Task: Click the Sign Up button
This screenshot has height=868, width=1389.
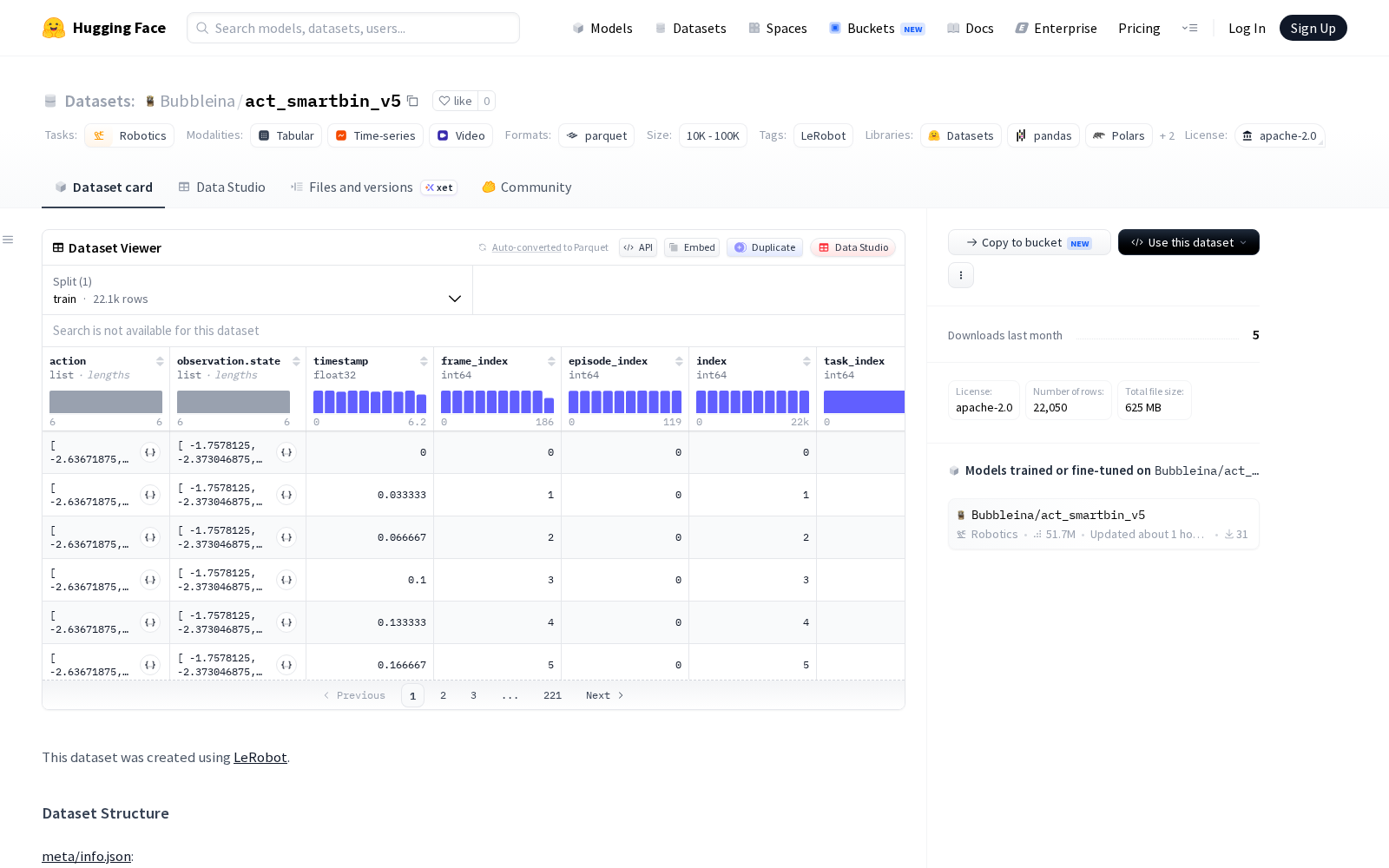Action: 1313,28
